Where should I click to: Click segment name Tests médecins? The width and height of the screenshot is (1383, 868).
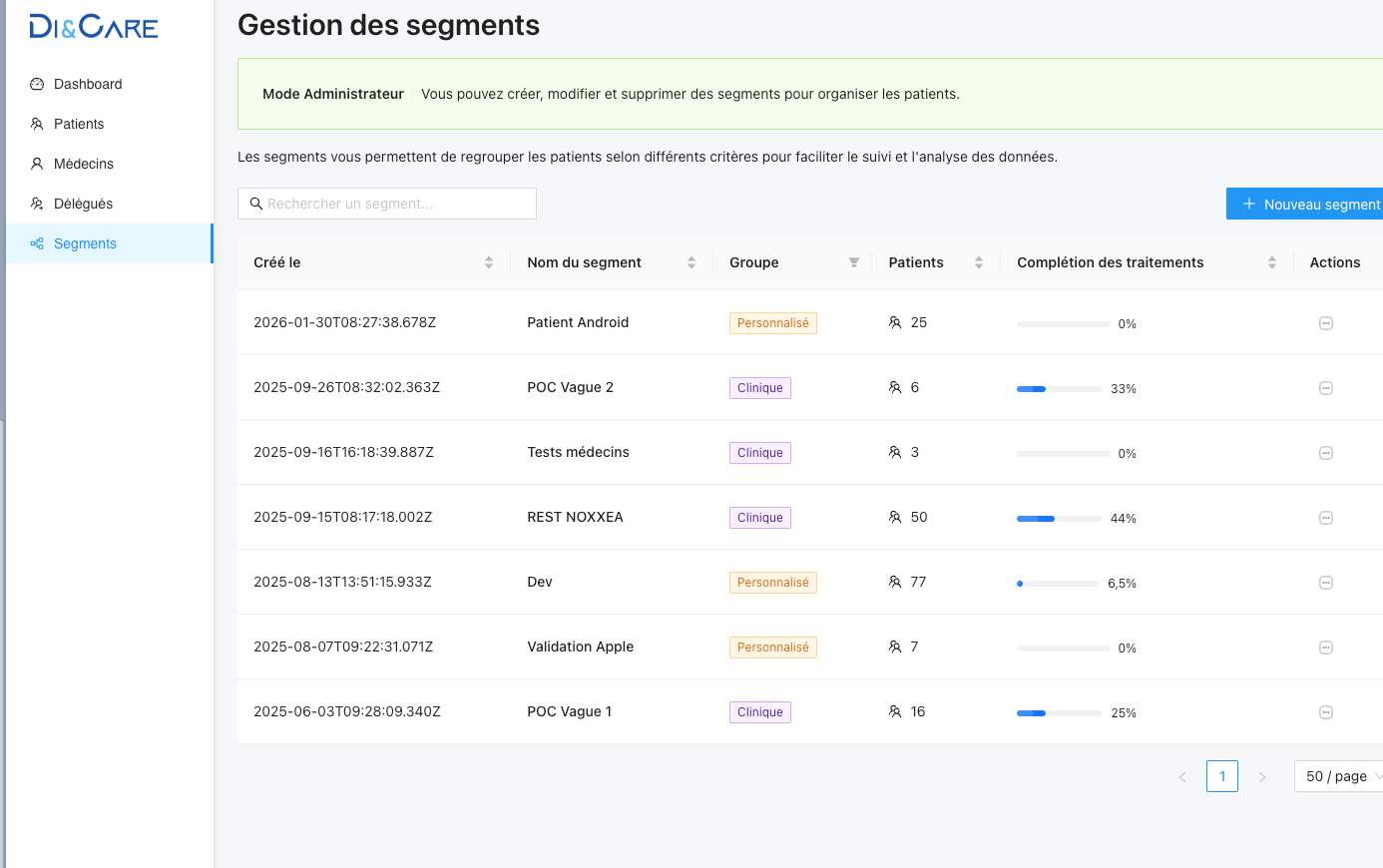578,452
